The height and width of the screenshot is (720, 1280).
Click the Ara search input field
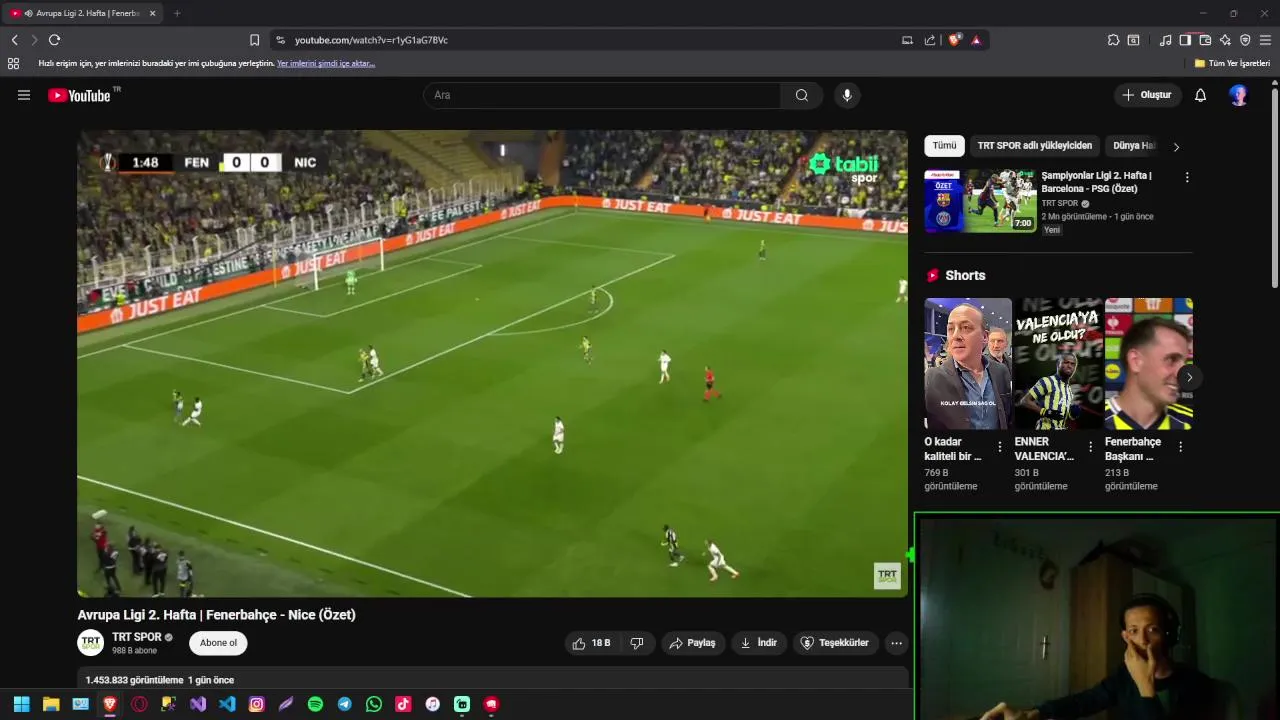pyautogui.click(x=602, y=95)
